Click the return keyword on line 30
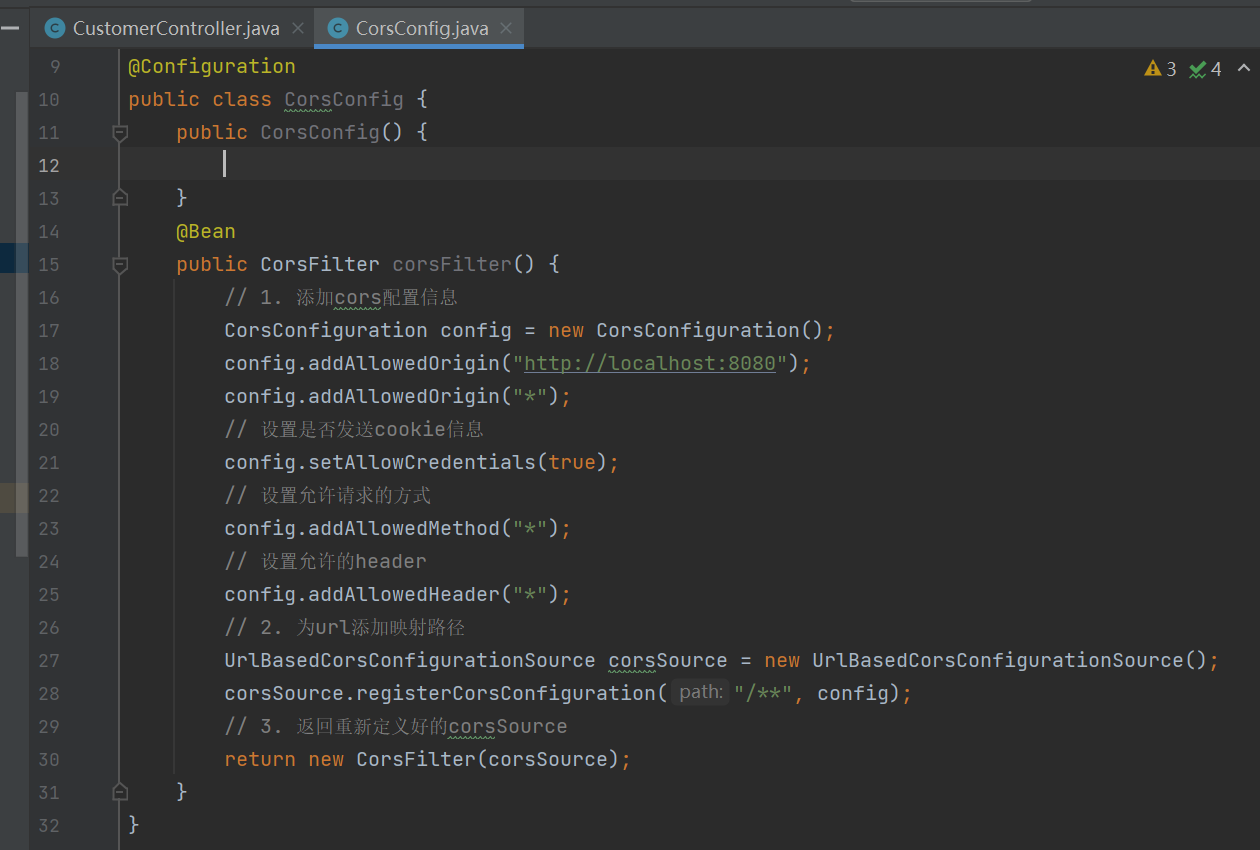The image size is (1260, 850). coord(260,760)
